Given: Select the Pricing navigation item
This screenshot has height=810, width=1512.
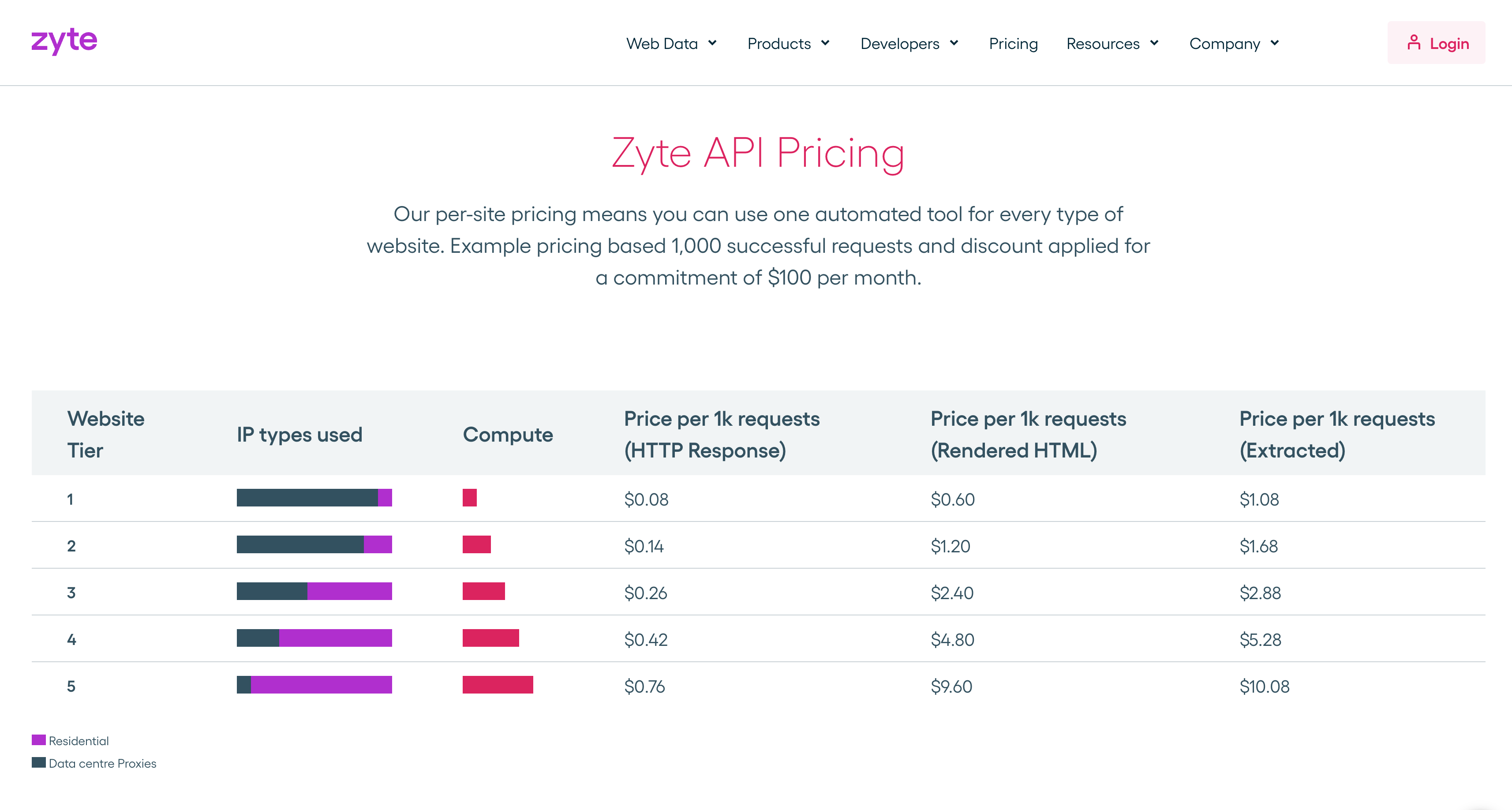Looking at the screenshot, I should pos(1013,43).
